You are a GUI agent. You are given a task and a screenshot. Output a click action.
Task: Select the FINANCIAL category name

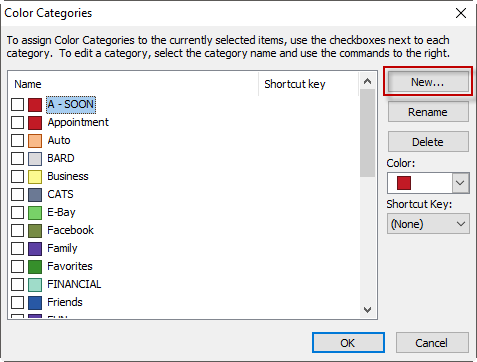click(x=74, y=284)
